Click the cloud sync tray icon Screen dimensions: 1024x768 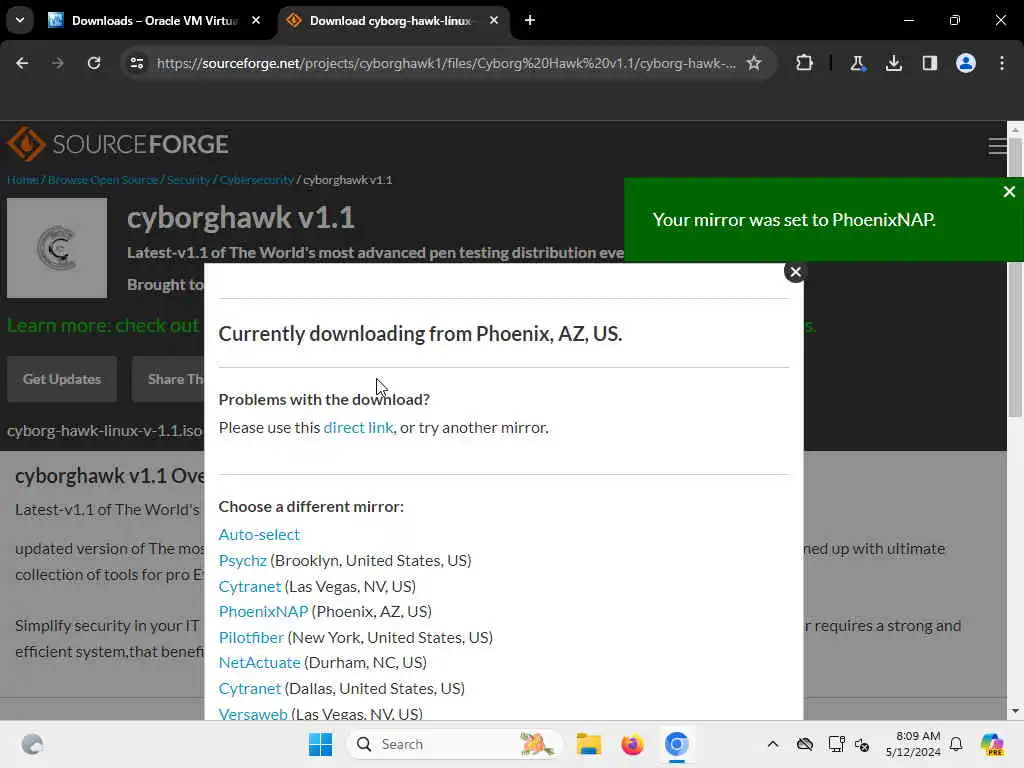805,744
